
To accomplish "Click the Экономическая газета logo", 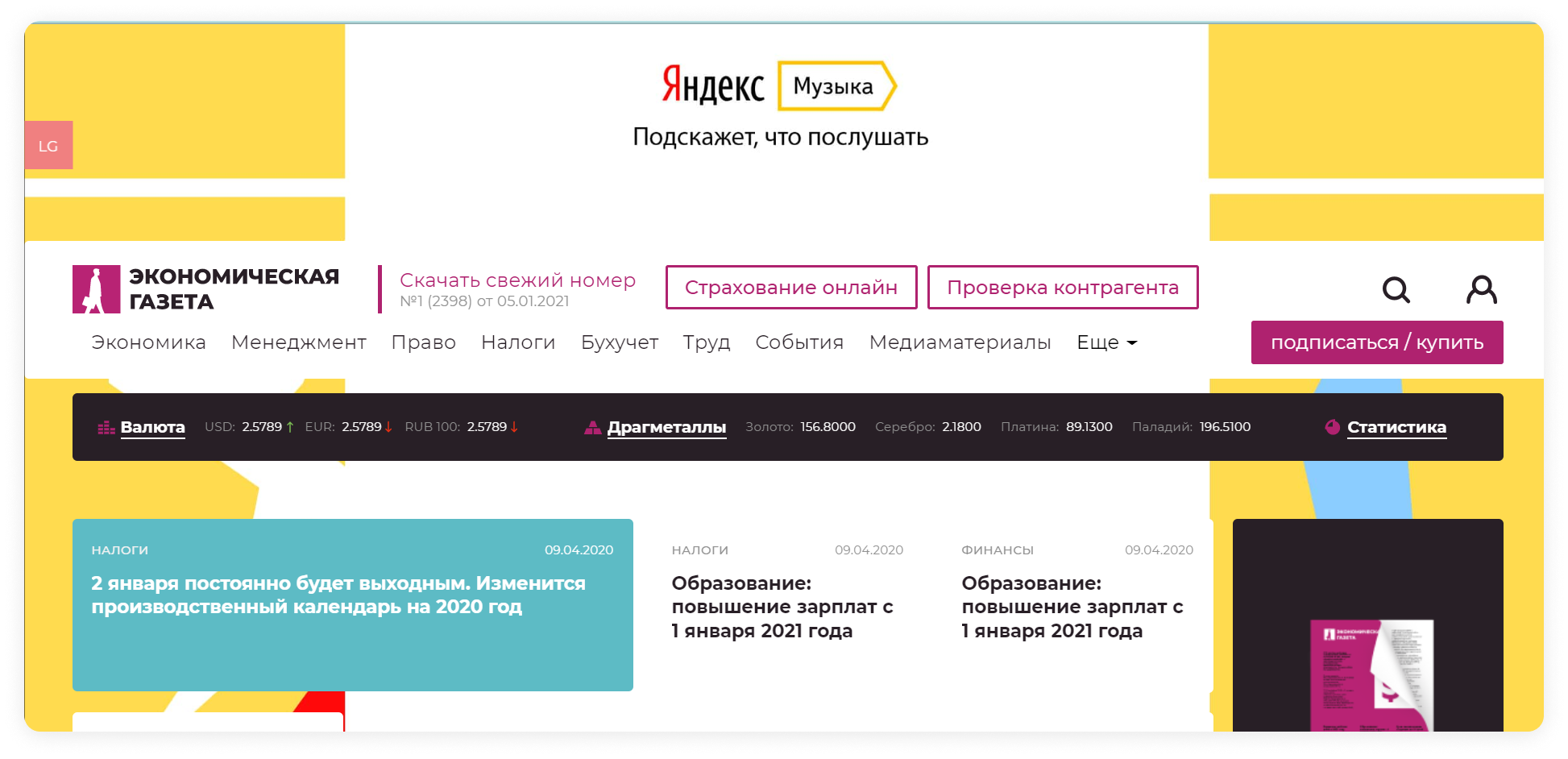I will tap(206, 289).
